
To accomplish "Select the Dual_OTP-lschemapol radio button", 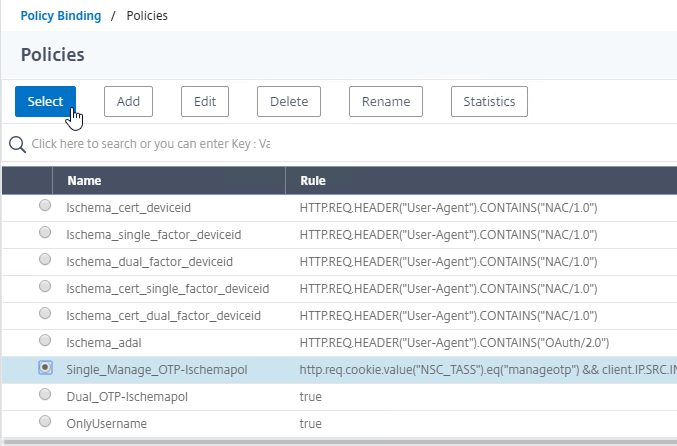I will click(45, 395).
